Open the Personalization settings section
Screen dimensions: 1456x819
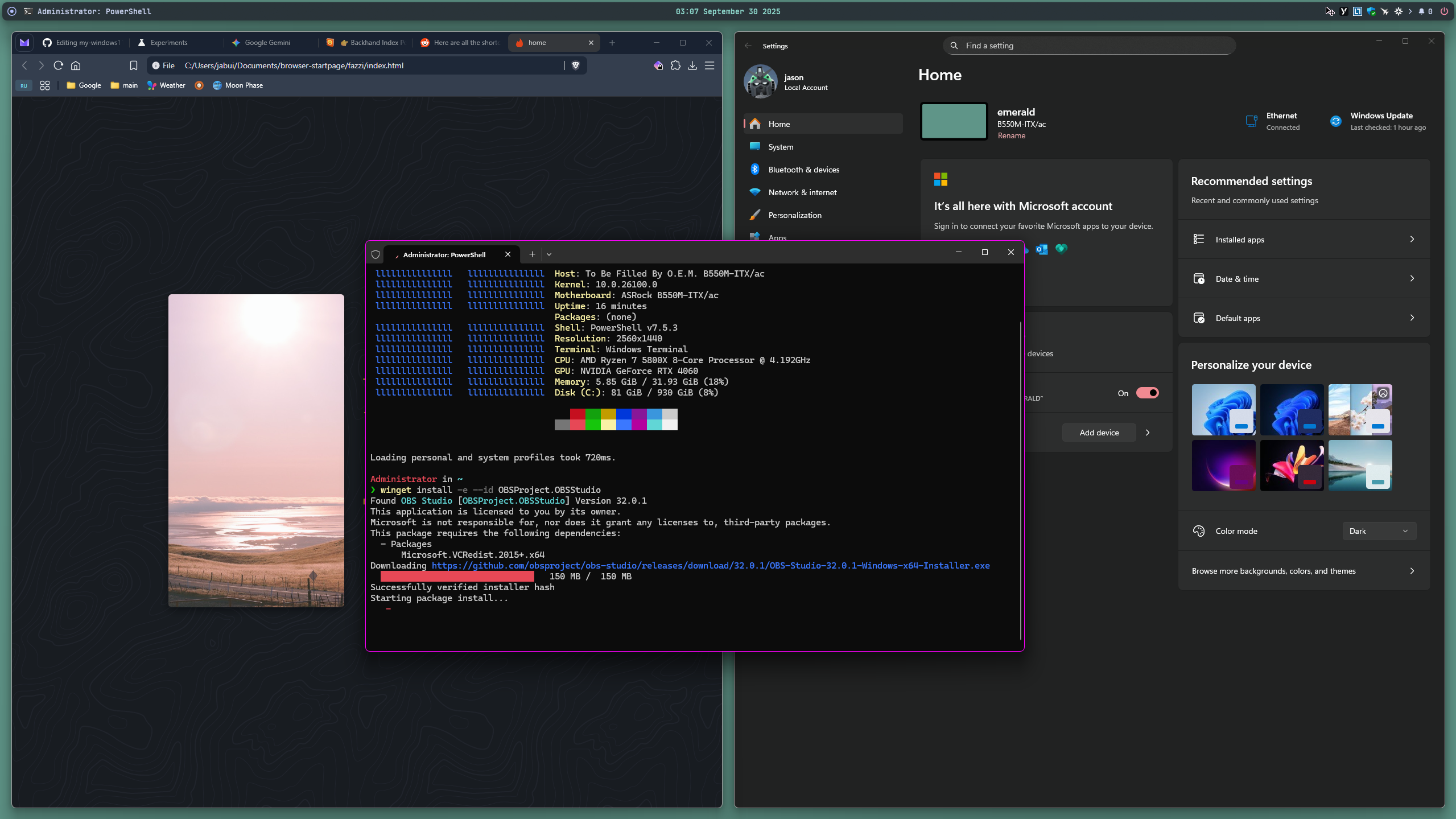coord(794,215)
